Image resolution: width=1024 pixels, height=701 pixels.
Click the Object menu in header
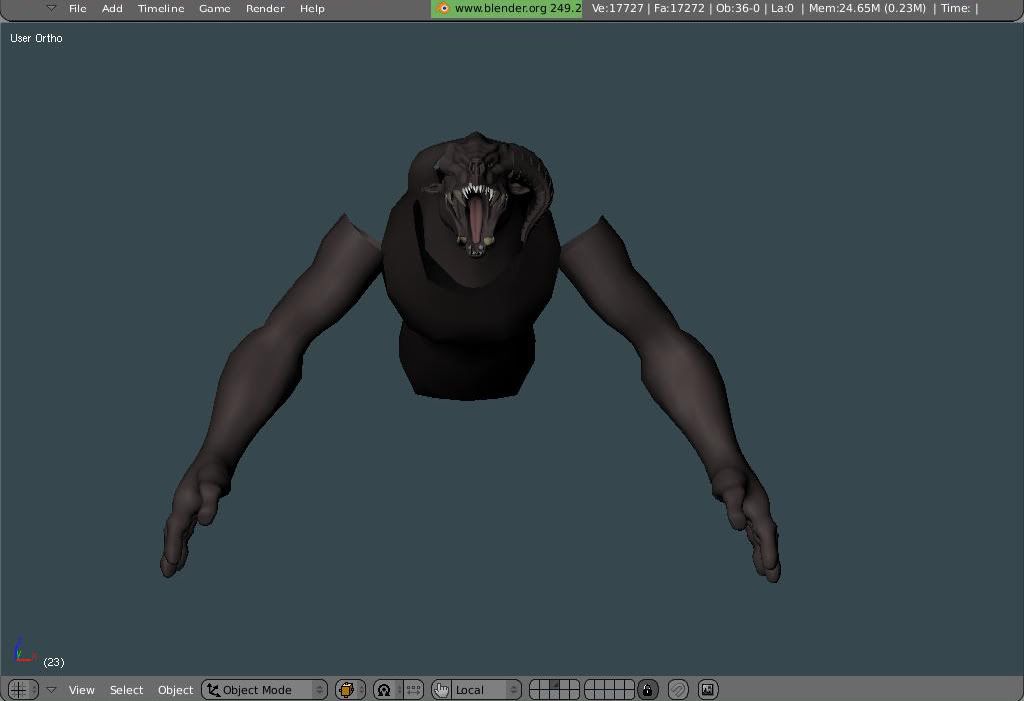pos(175,690)
